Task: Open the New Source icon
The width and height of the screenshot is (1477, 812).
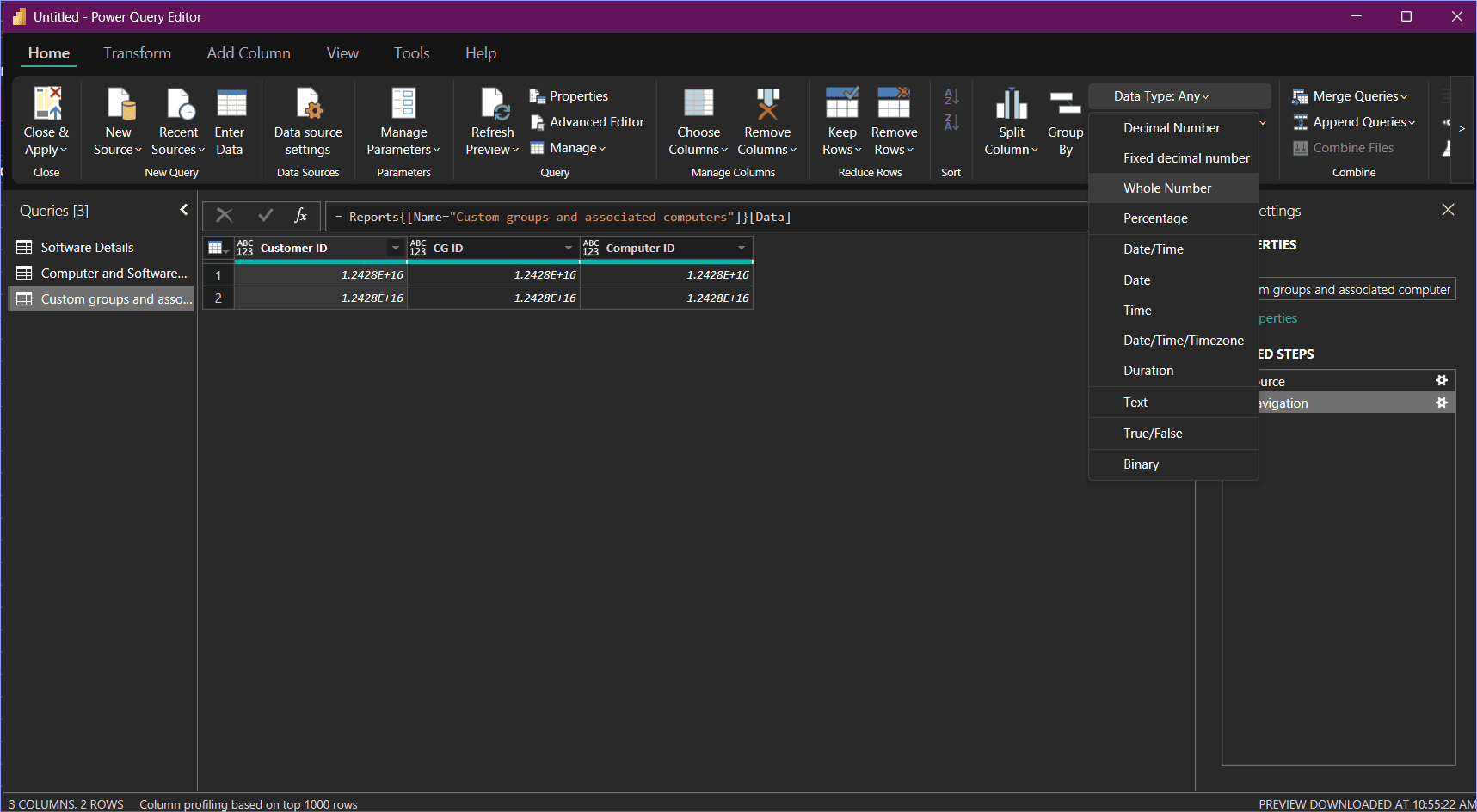Action: click(x=120, y=102)
